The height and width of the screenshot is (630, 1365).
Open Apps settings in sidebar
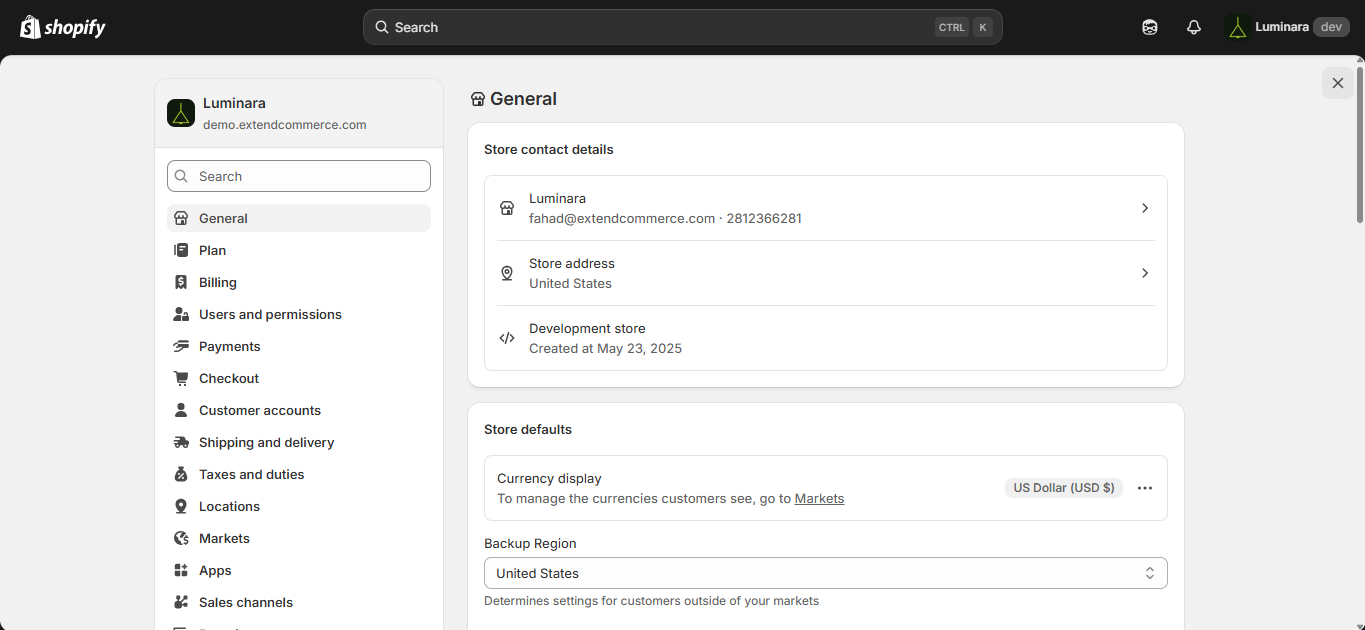pos(299,570)
